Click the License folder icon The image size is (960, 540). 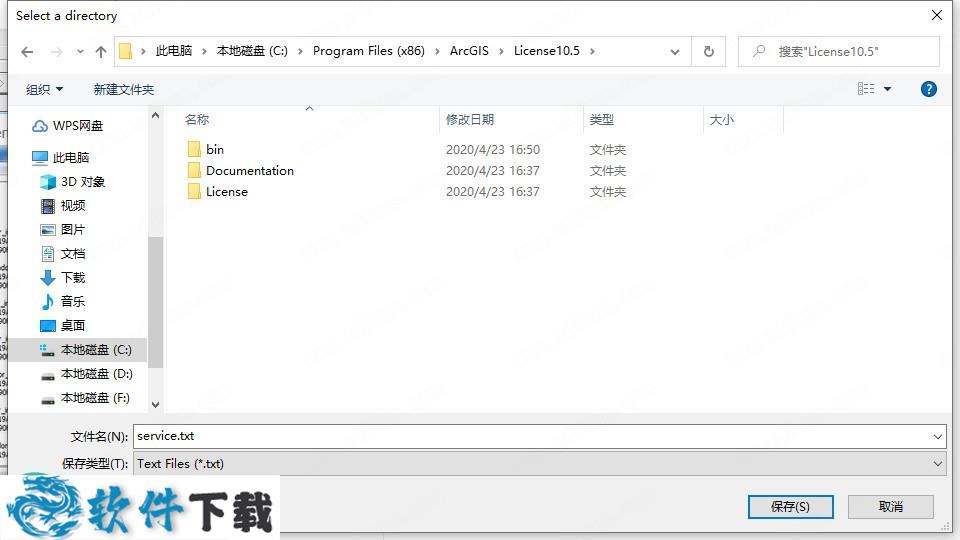(x=194, y=192)
